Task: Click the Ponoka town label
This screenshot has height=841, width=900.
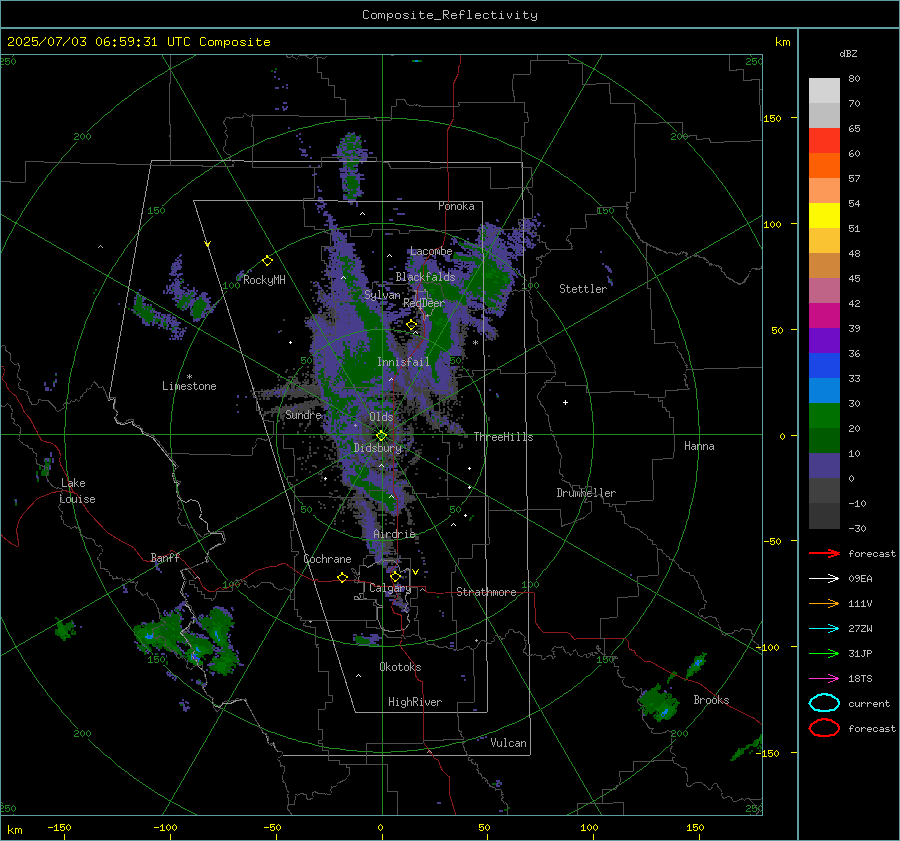Action: coord(456,206)
